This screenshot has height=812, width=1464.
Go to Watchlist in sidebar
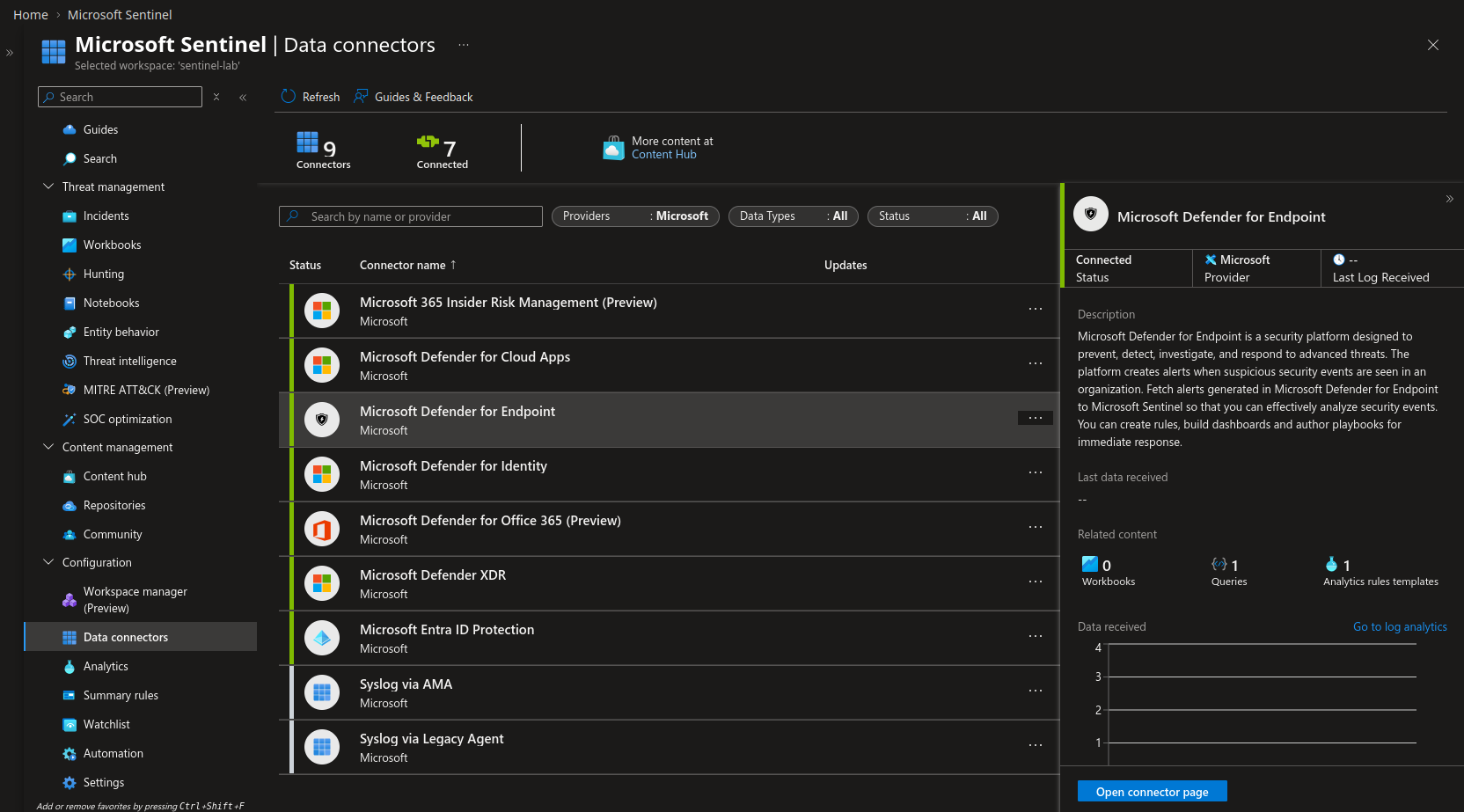[x=106, y=724]
